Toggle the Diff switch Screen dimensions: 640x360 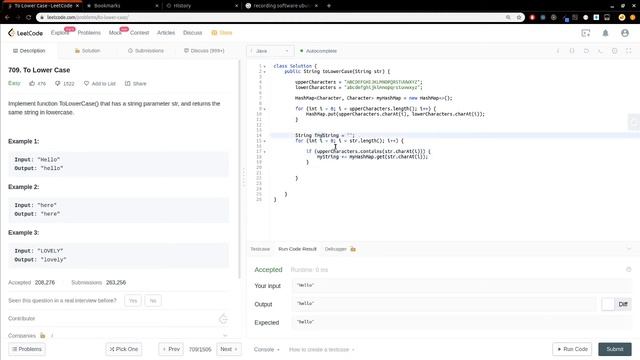tap(616, 304)
